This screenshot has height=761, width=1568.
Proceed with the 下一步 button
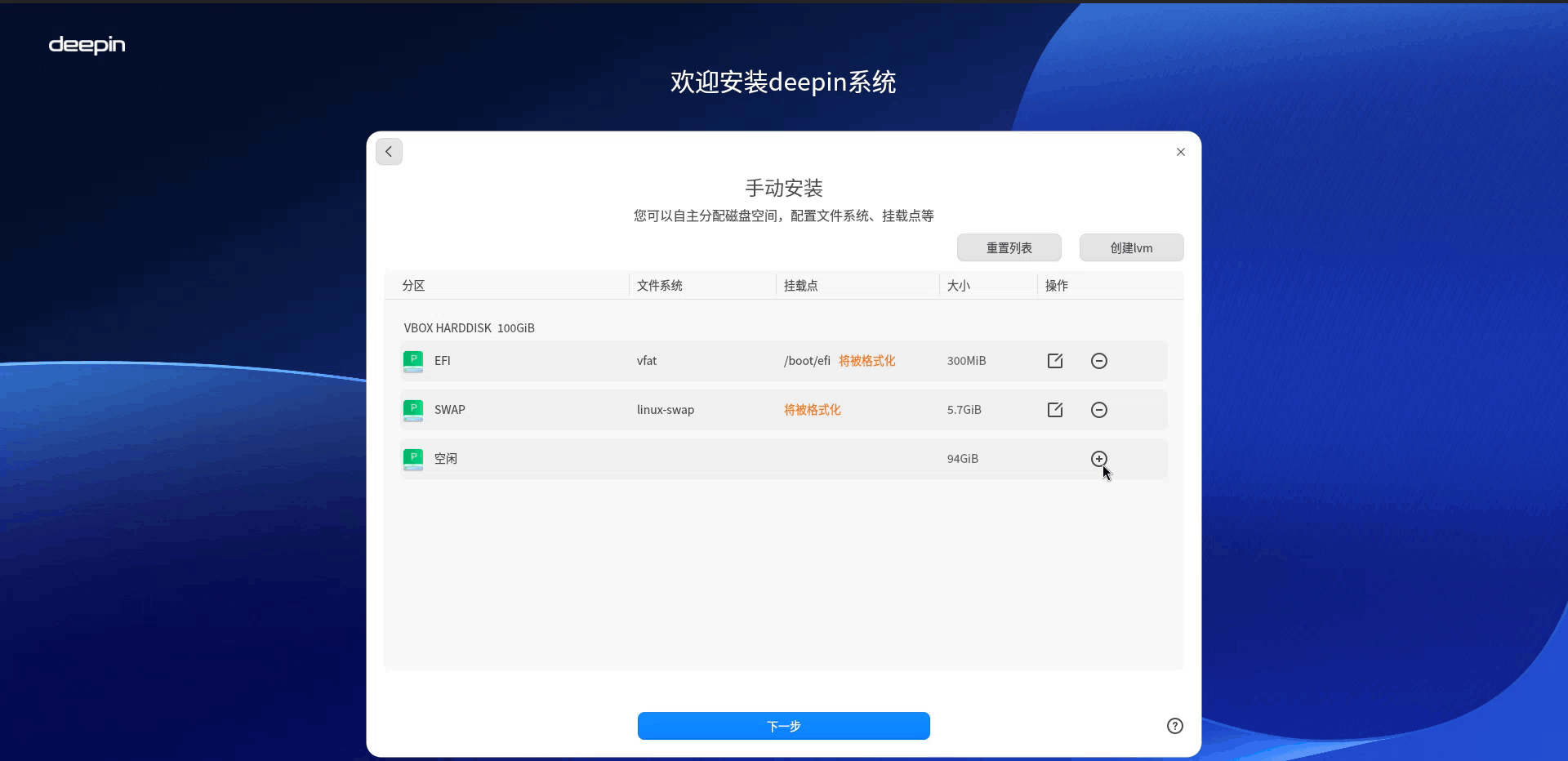pyautogui.click(x=784, y=726)
